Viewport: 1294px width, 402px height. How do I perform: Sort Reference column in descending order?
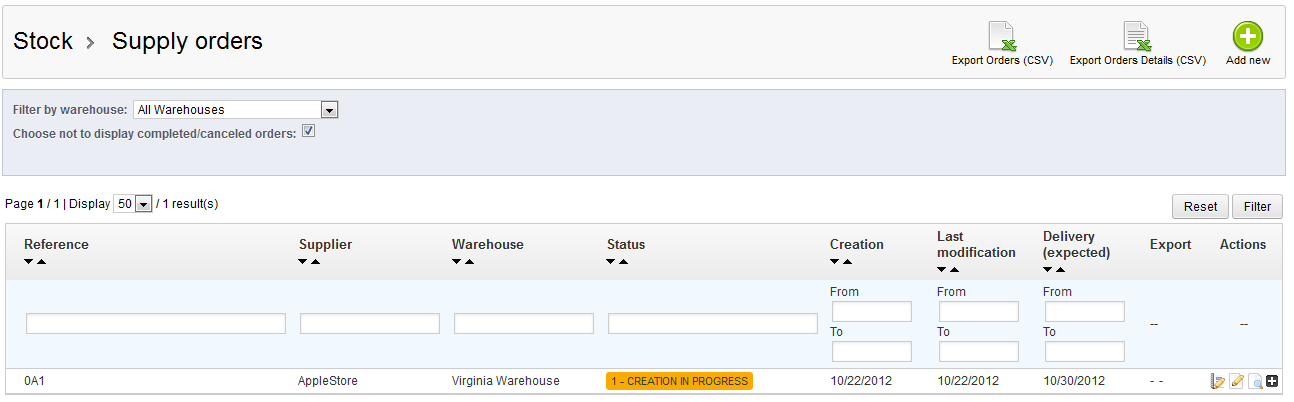[29, 262]
